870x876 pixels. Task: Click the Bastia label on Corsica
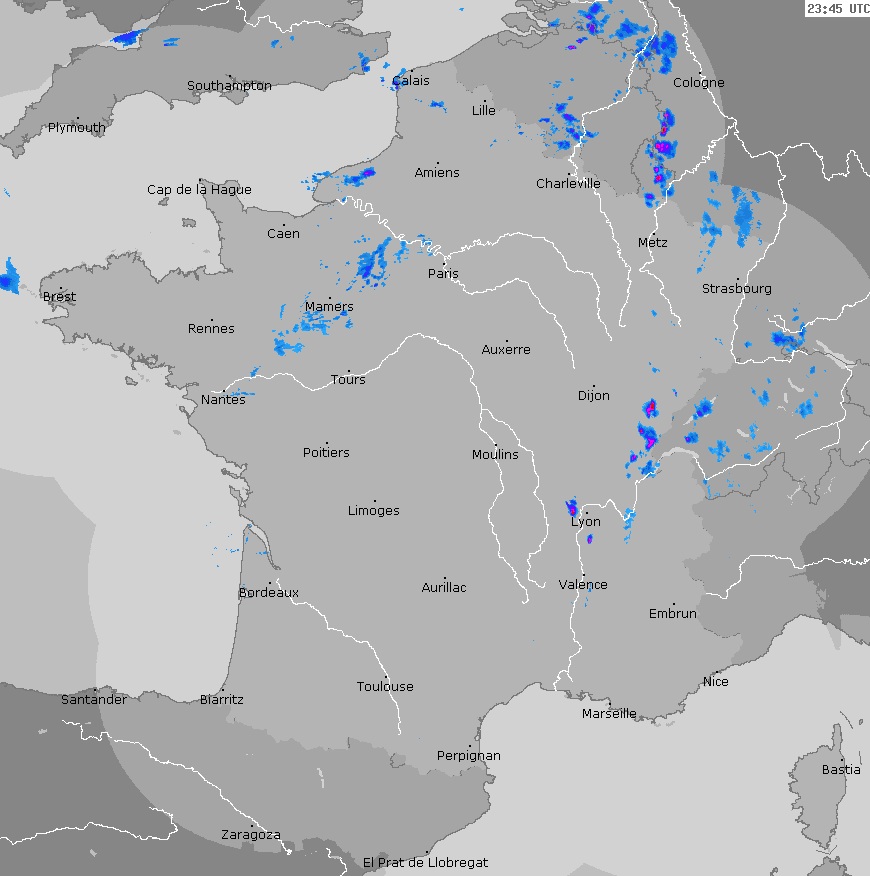(841, 770)
